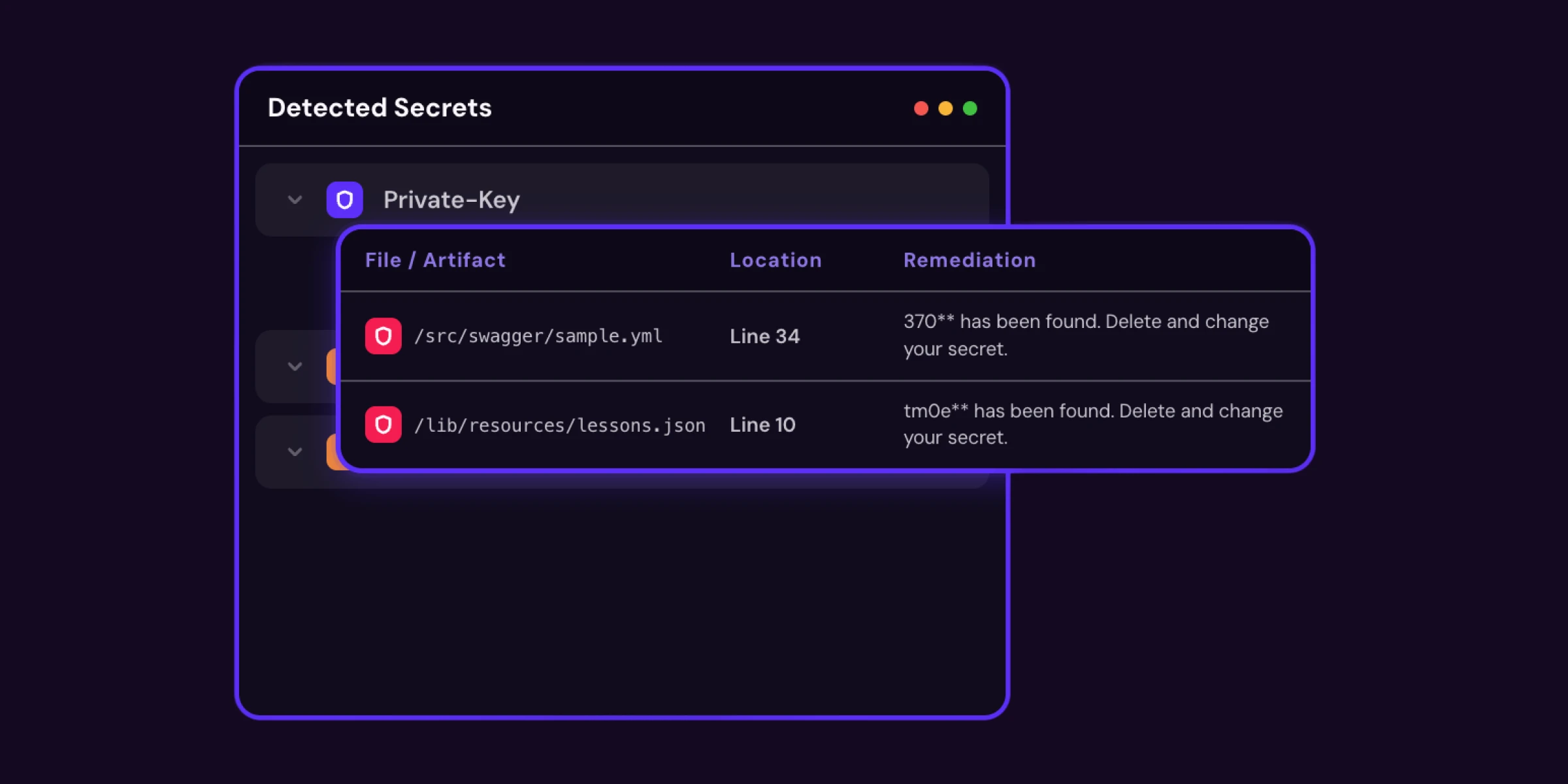Expand the second secret group chevron
Viewport: 1568px width, 784px height.
click(x=295, y=367)
